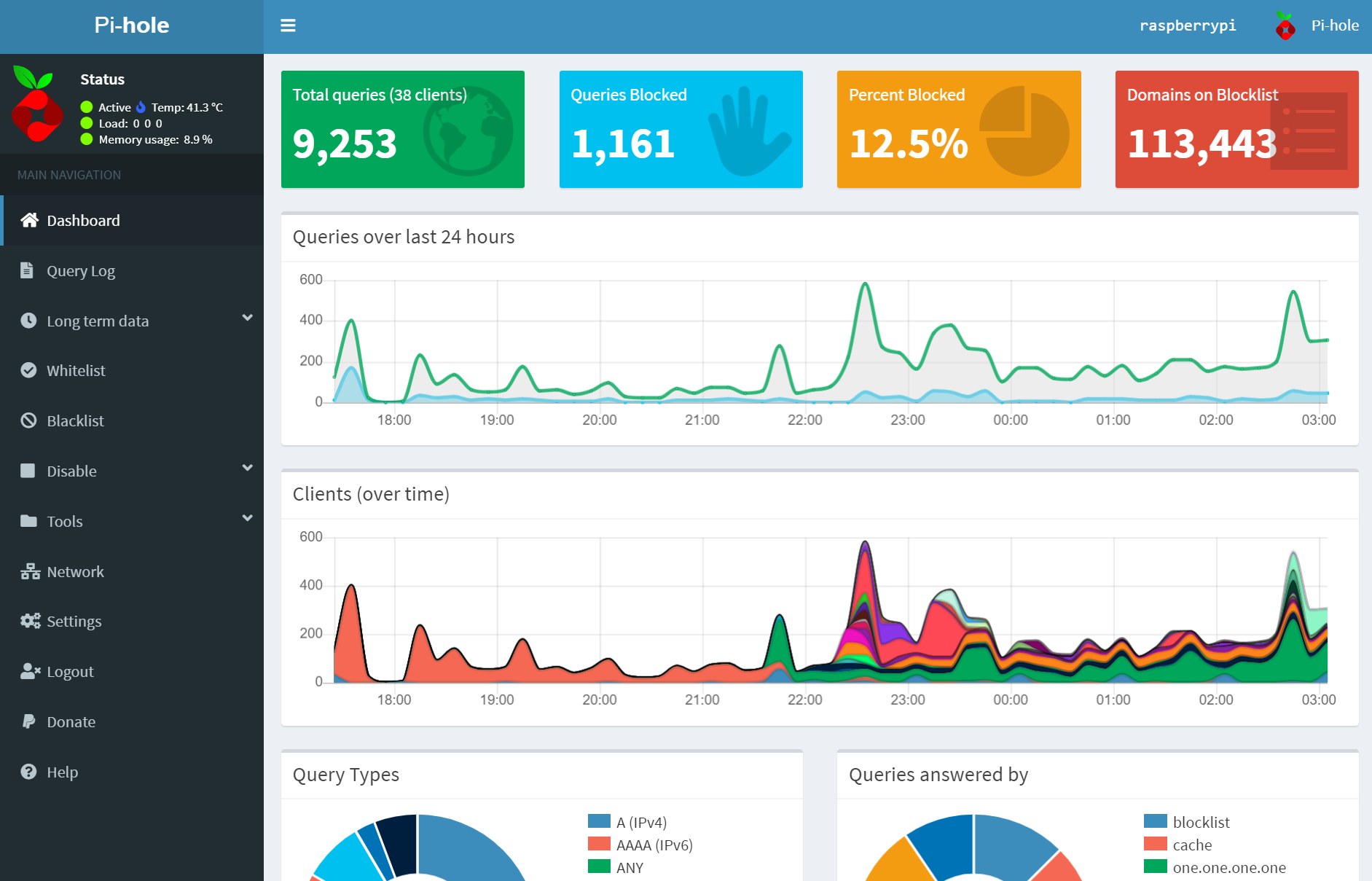Click the Disable stop-square icon
Viewport: 1372px width, 881px height.
(28, 471)
